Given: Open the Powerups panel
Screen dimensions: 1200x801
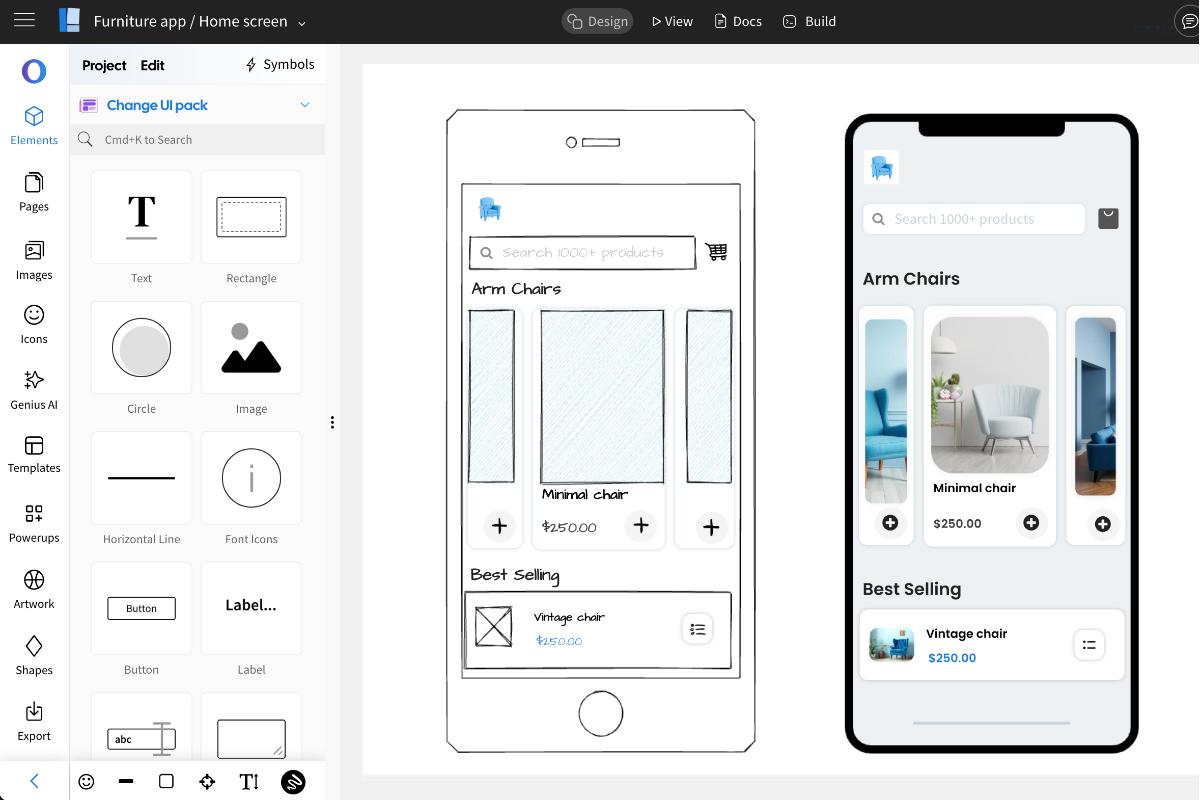Looking at the screenshot, I should (x=34, y=522).
